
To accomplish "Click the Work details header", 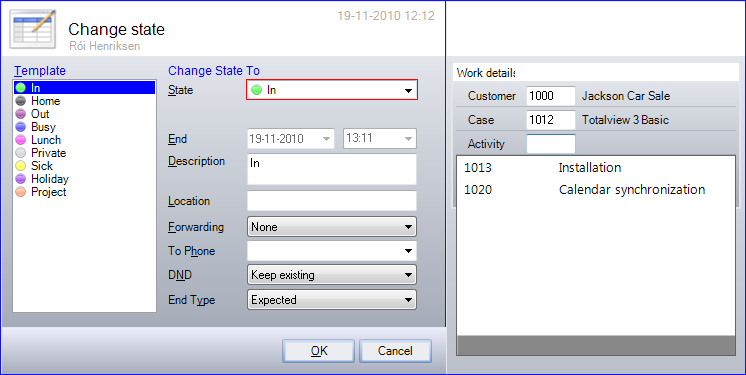I will point(486,73).
